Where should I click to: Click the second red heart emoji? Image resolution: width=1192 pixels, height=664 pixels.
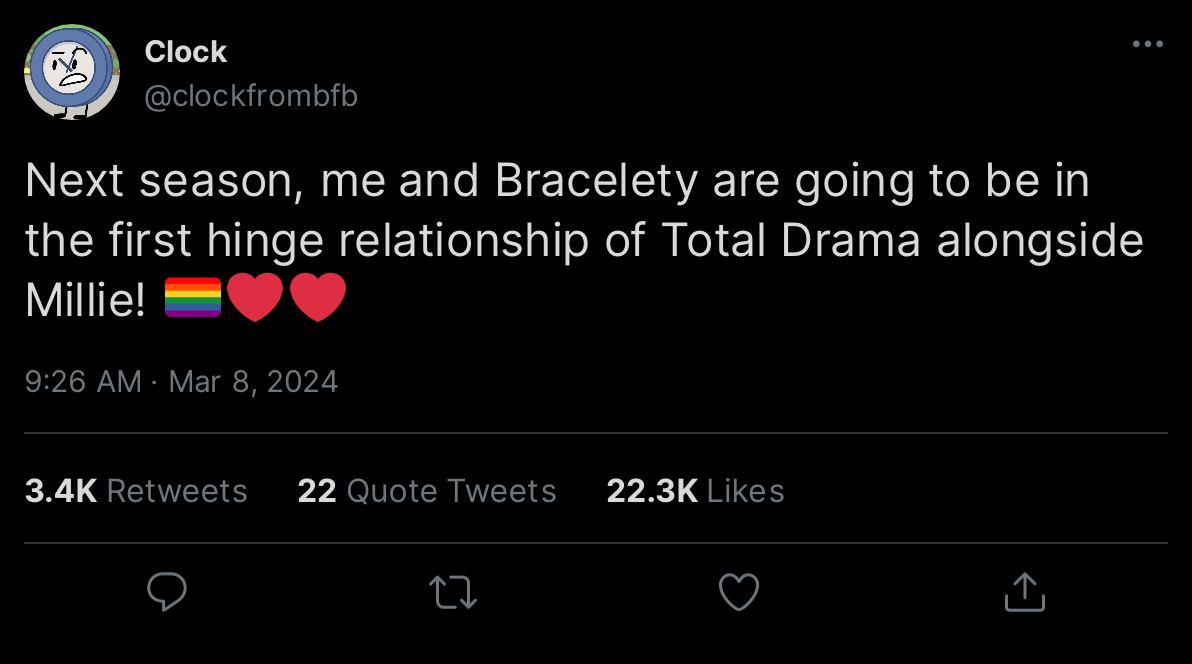pos(318,297)
